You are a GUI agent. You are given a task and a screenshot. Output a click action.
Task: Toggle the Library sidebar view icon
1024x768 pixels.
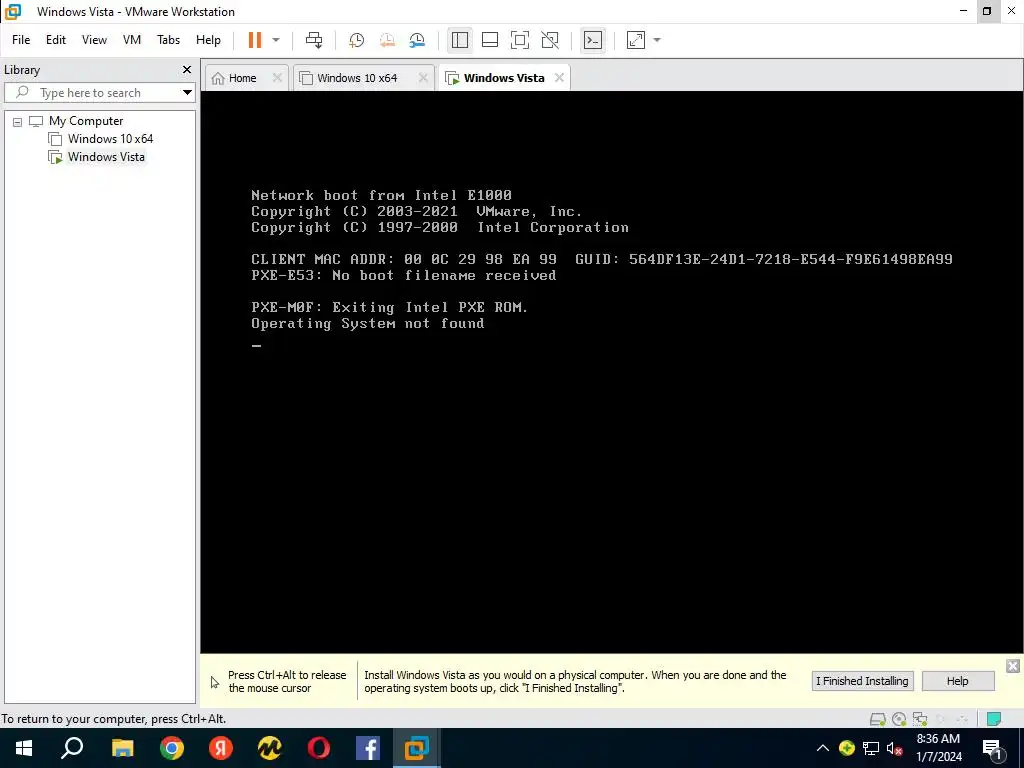(460, 40)
